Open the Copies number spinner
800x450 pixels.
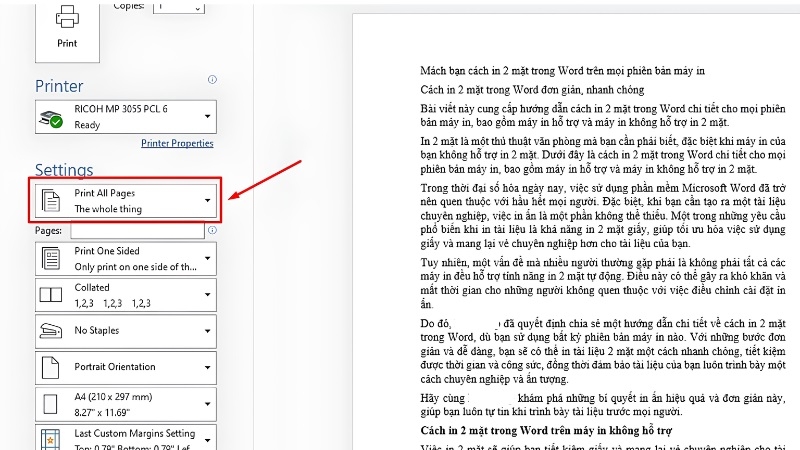pos(179,7)
